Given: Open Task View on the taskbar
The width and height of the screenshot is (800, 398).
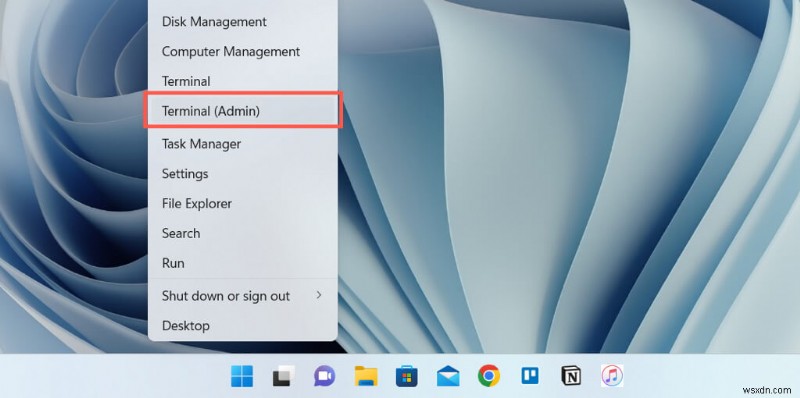Looking at the screenshot, I should (283, 377).
